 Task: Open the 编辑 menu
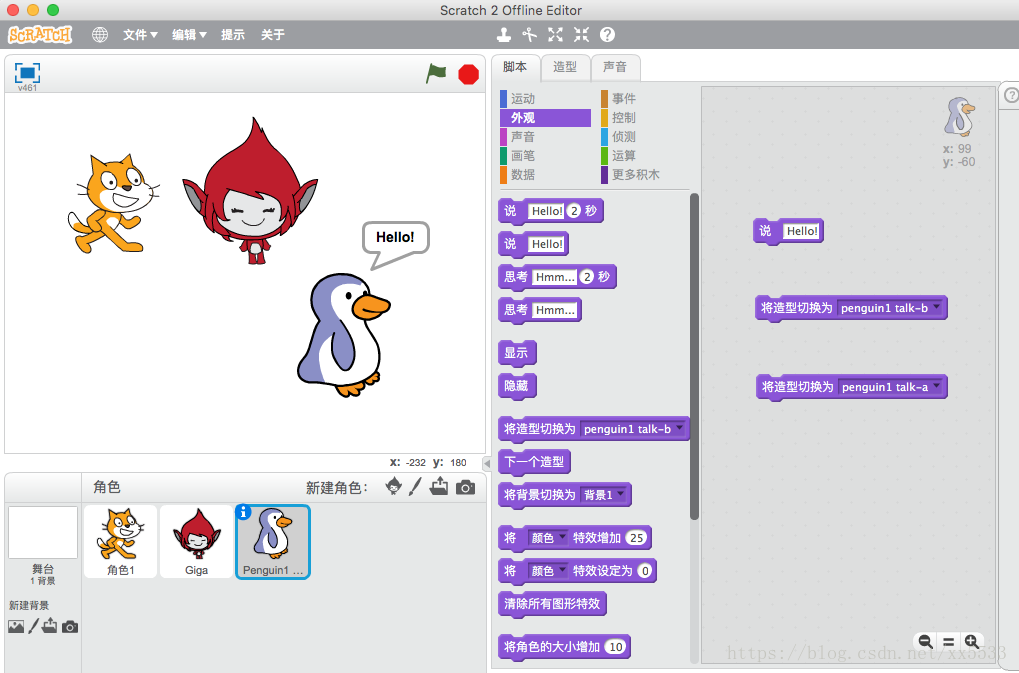pyautogui.click(x=189, y=34)
